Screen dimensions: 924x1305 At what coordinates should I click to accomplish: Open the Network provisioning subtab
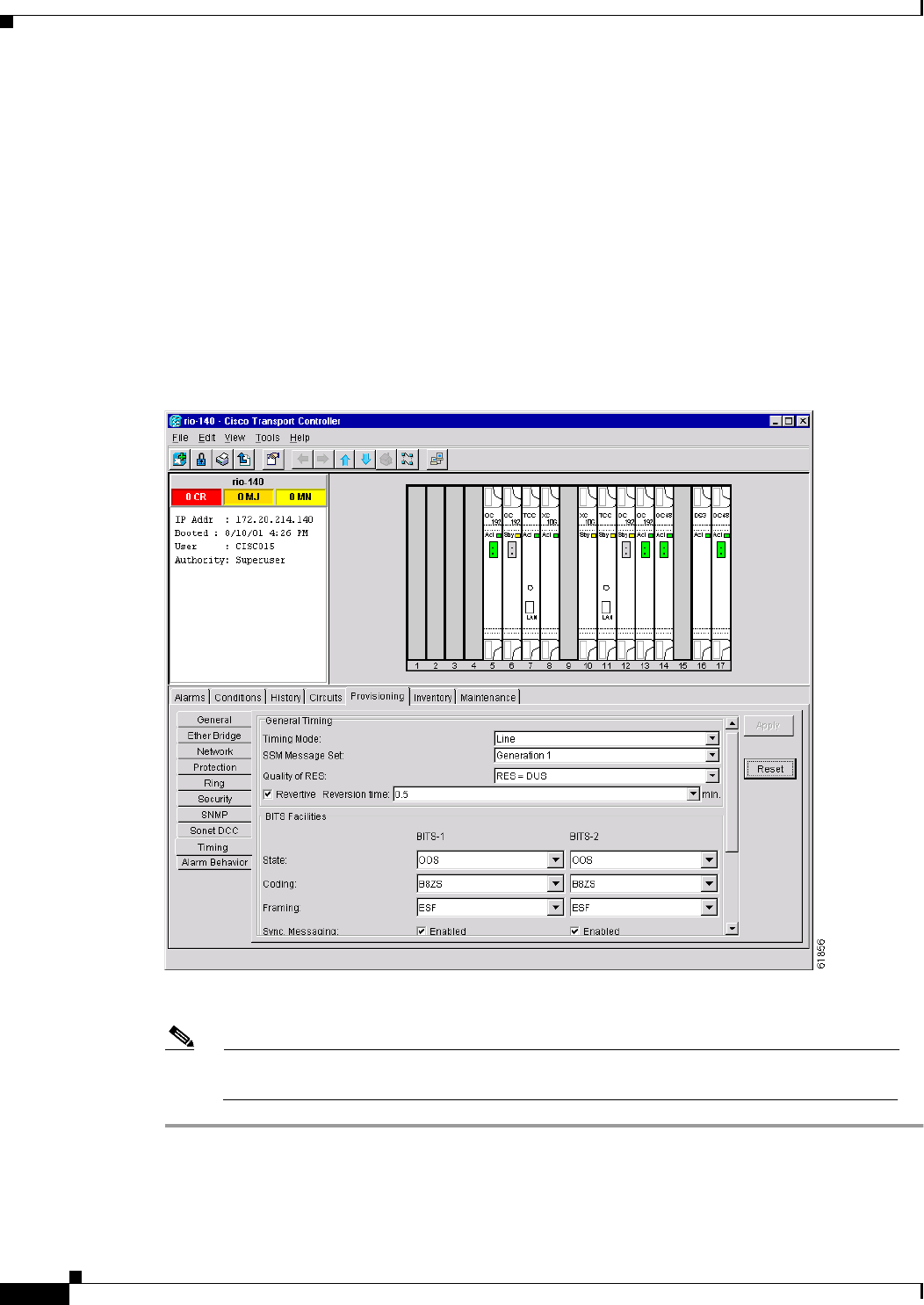coord(214,751)
